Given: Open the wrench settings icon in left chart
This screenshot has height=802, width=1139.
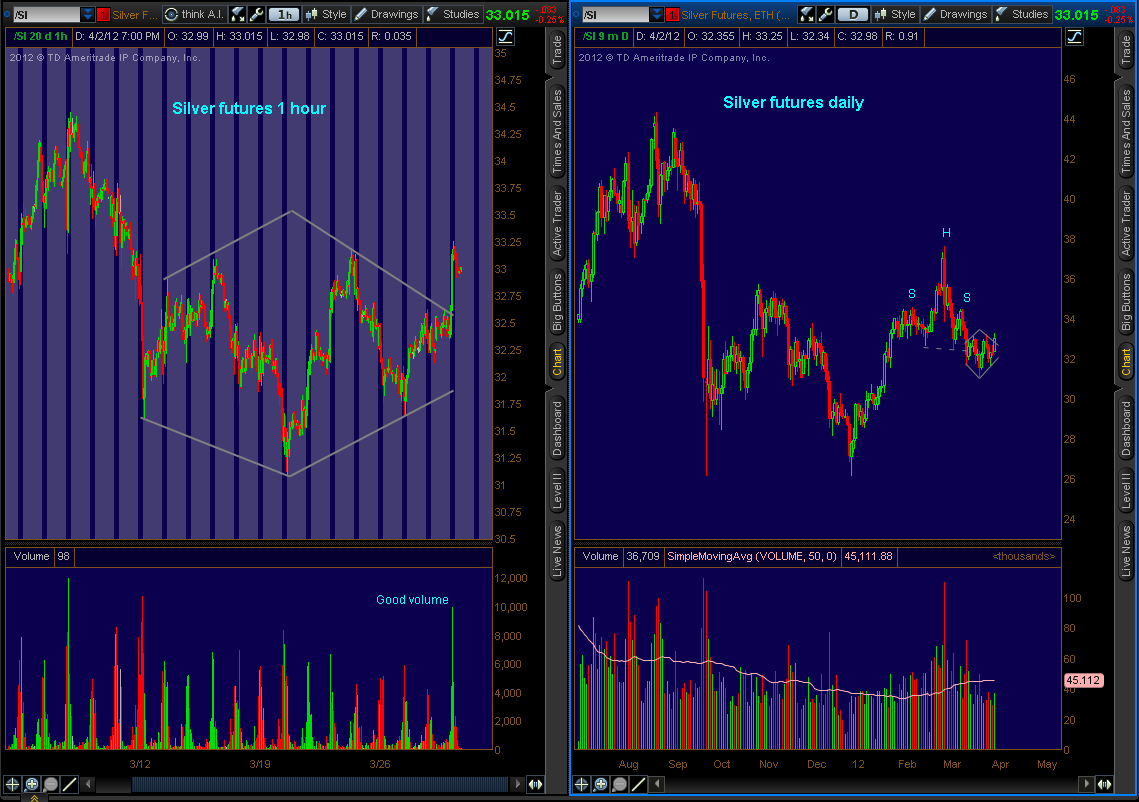Looking at the screenshot, I should 256,14.
